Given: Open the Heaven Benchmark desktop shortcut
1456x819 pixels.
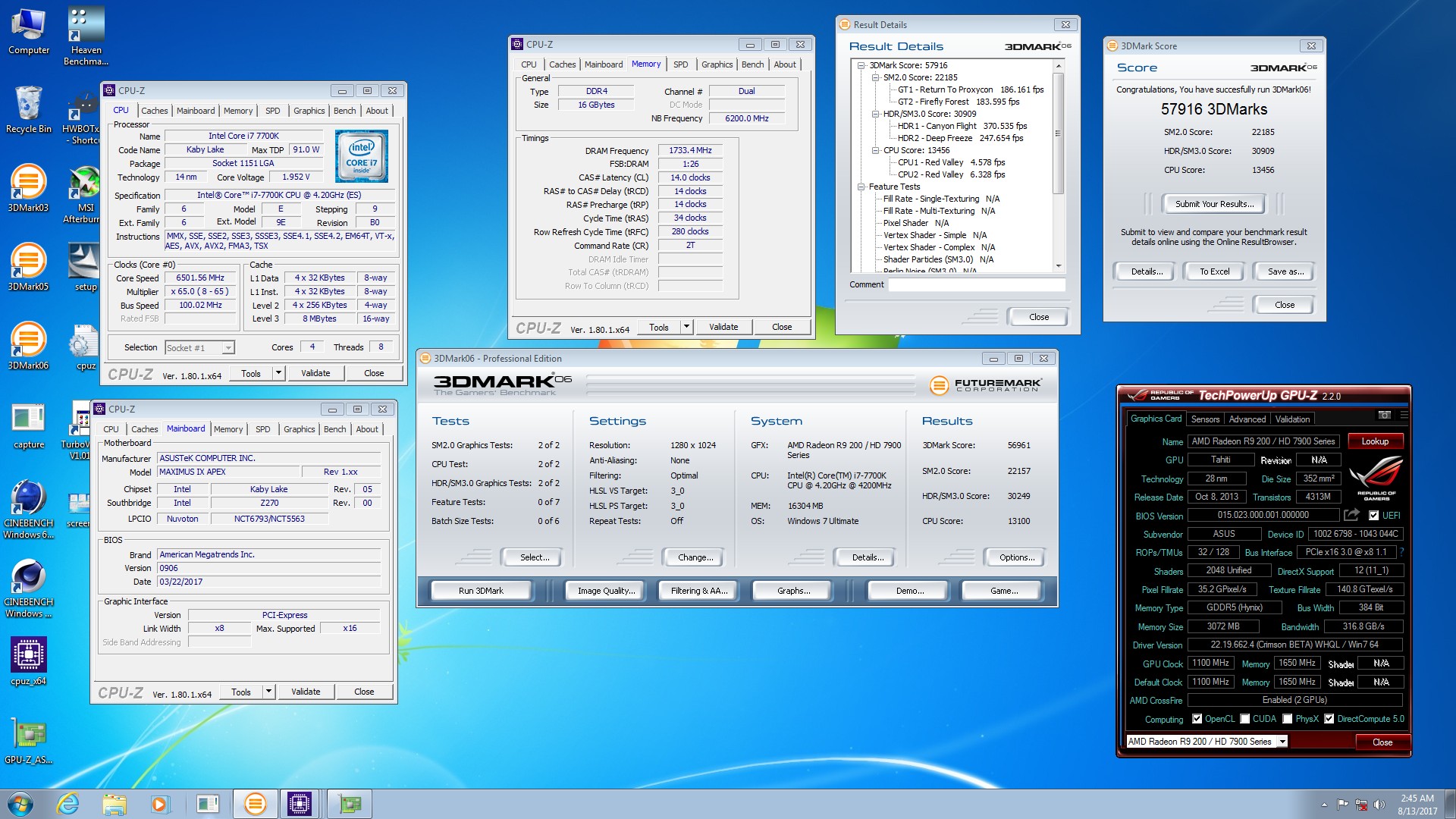Looking at the screenshot, I should pos(86,36).
